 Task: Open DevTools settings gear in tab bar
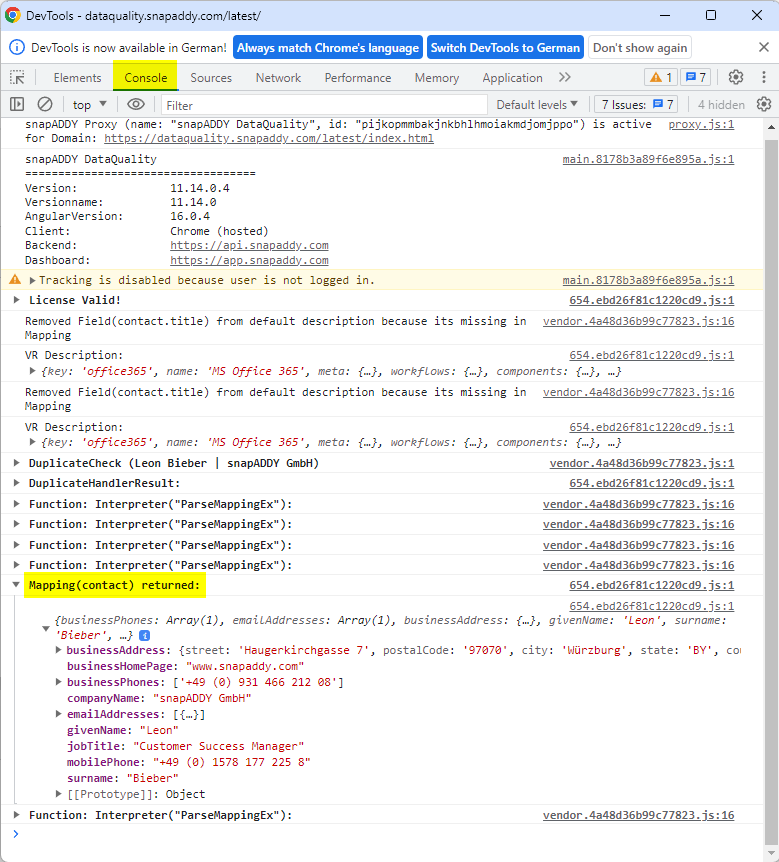tap(736, 78)
